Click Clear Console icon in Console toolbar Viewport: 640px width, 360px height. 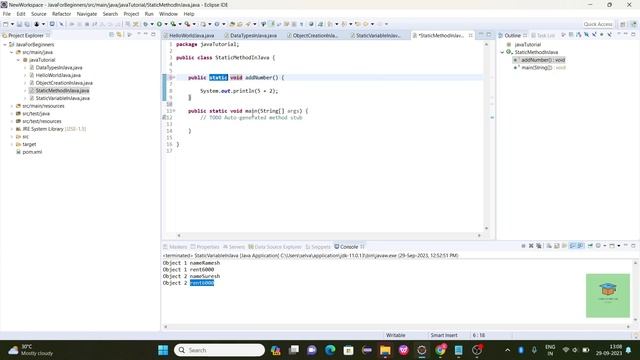[x=549, y=246]
